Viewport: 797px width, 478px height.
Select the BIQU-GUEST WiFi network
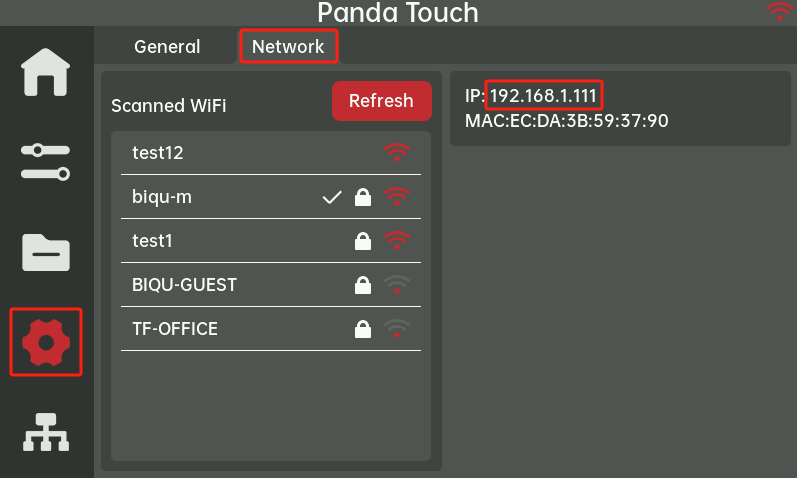click(185, 285)
